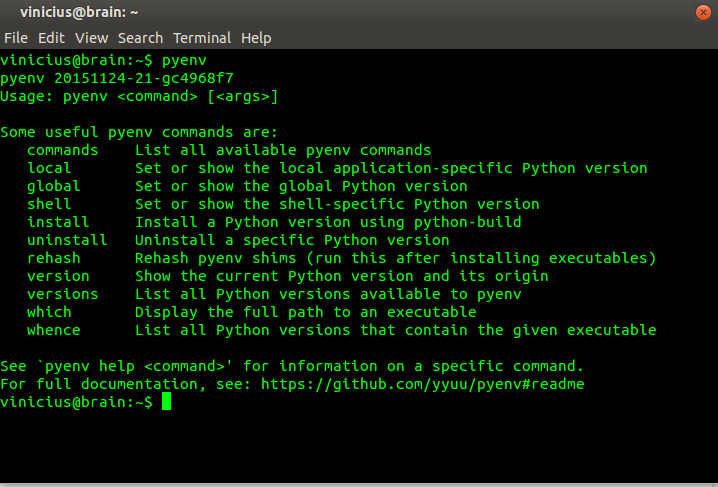Click the 'which' command name
718x487 pixels.
tap(49, 312)
